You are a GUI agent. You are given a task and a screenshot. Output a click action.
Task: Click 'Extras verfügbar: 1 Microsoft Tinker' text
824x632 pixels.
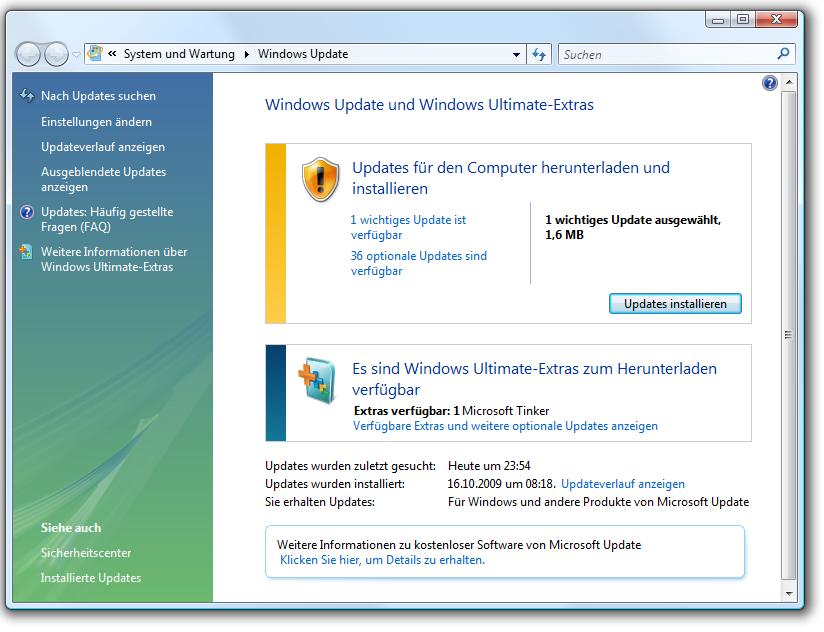[451, 410]
